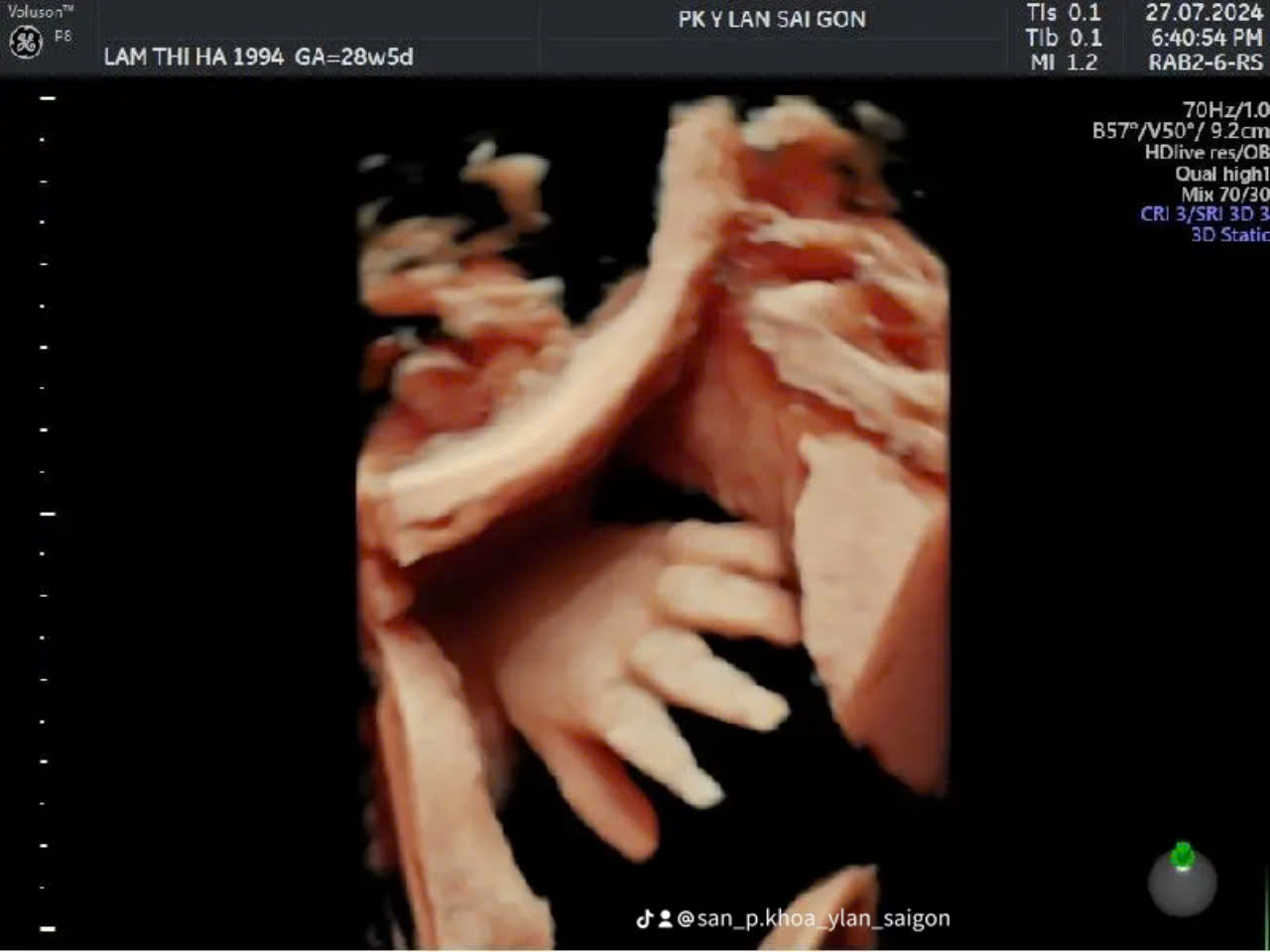1270x952 pixels.
Task: Click the TIb 0.1 thermal index value
Action: (x=1064, y=38)
